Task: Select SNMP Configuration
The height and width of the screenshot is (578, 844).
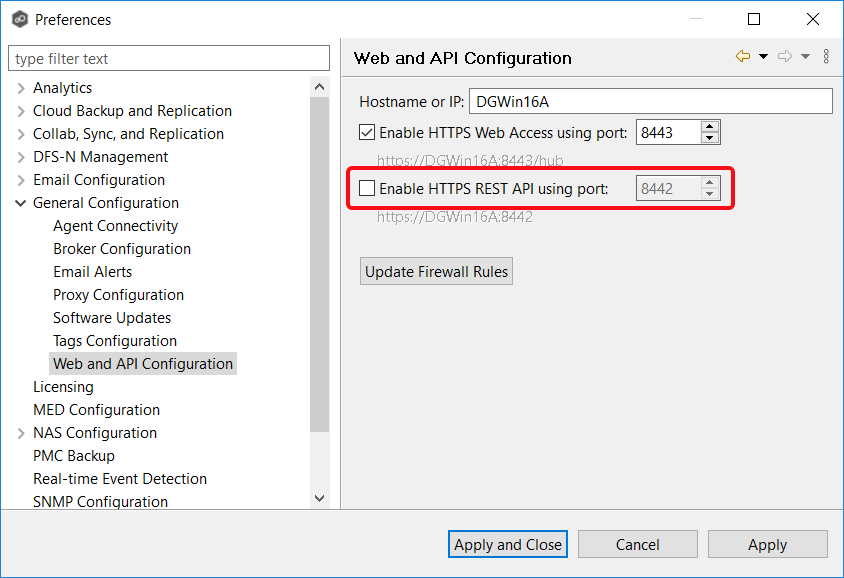Action: (100, 501)
